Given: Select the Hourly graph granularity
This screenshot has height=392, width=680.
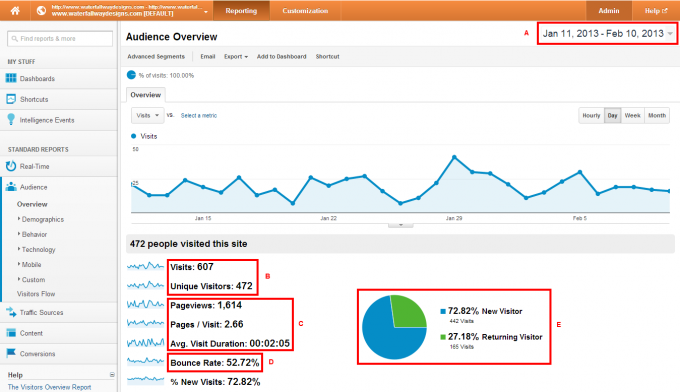Looking at the screenshot, I should coord(591,115).
